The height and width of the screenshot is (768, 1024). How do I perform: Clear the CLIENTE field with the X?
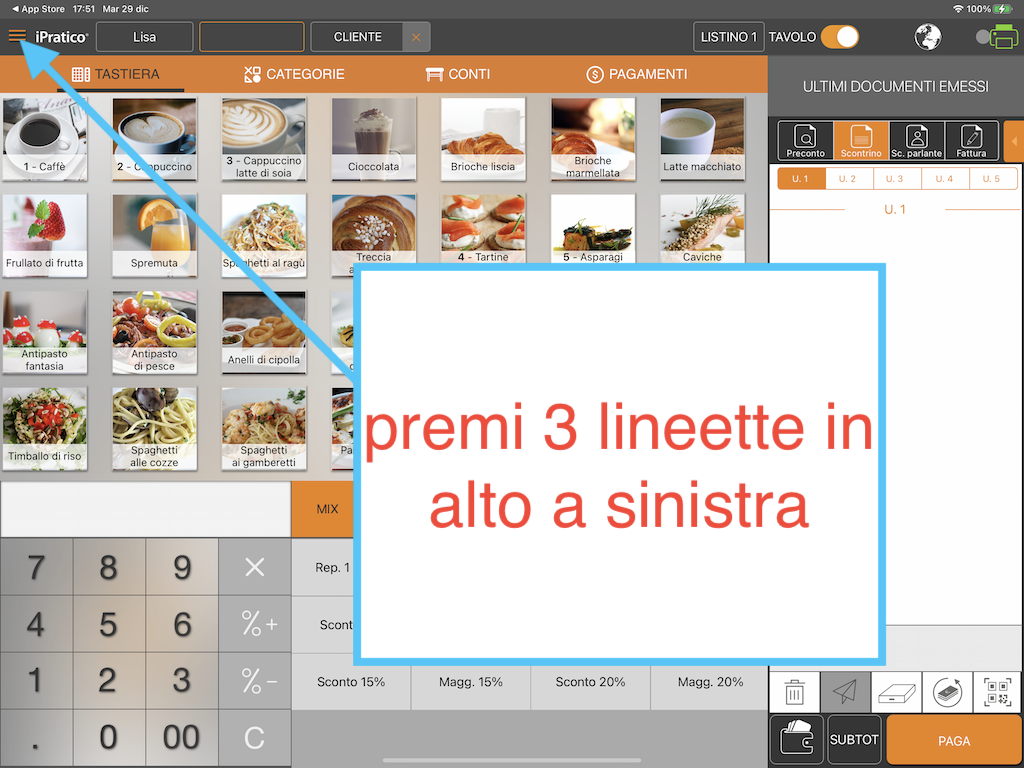point(416,37)
